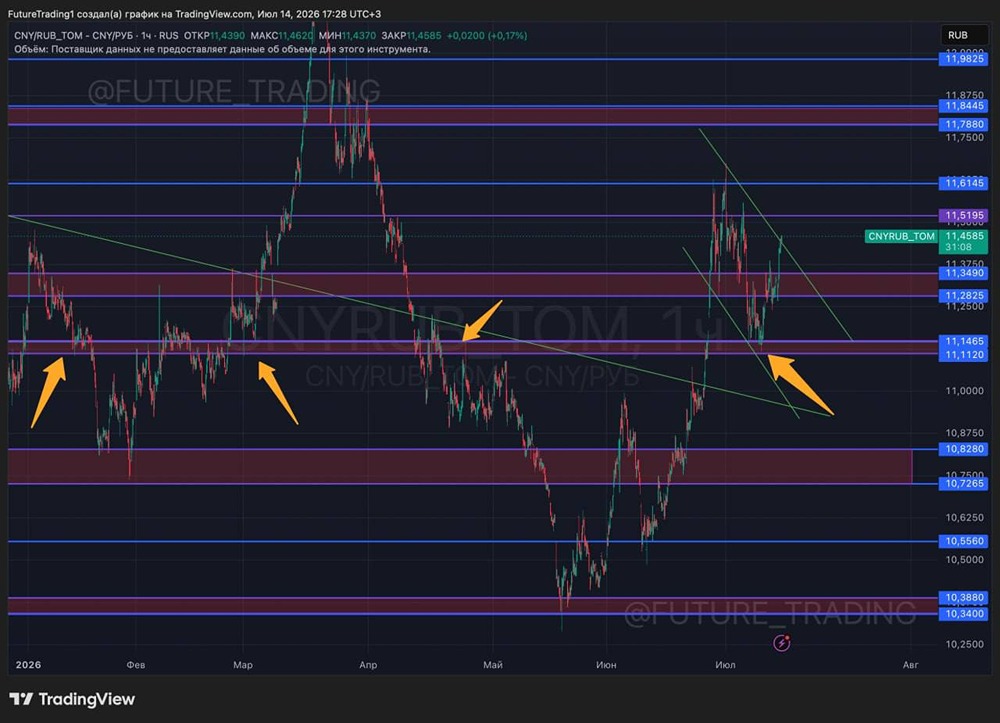
Task: Click the 10,5560 price level label
Action: [964, 541]
